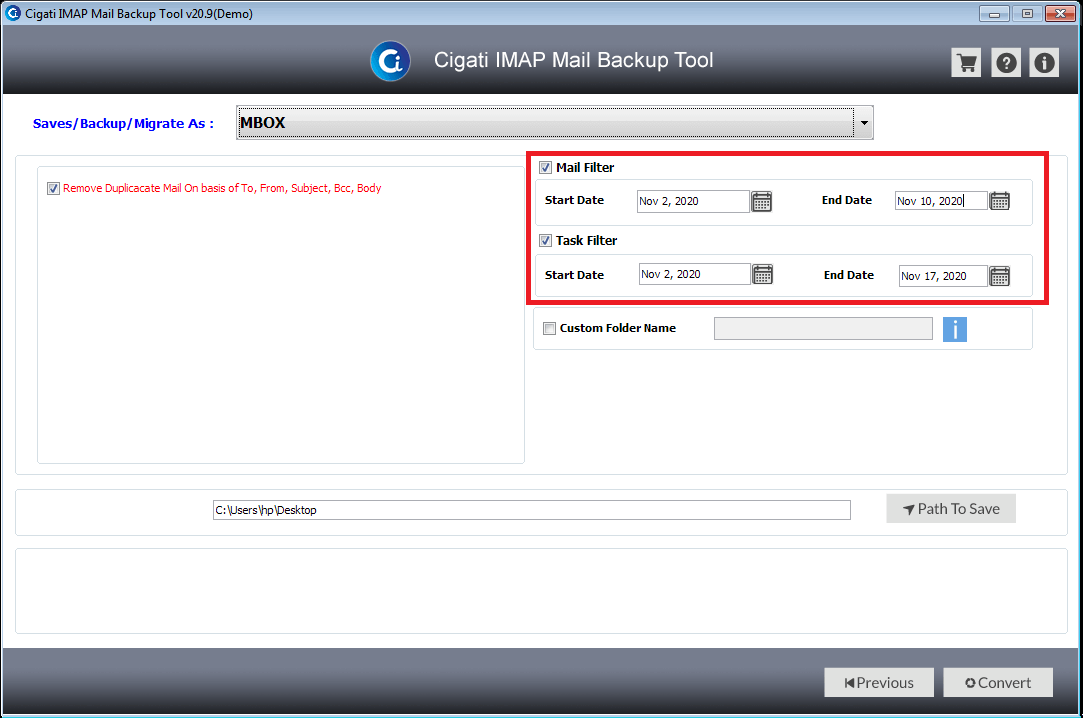Open calendar for Mail Filter Start Date
The width and height of the screenshot is (1083, 718).
click(x=762, y=202)
